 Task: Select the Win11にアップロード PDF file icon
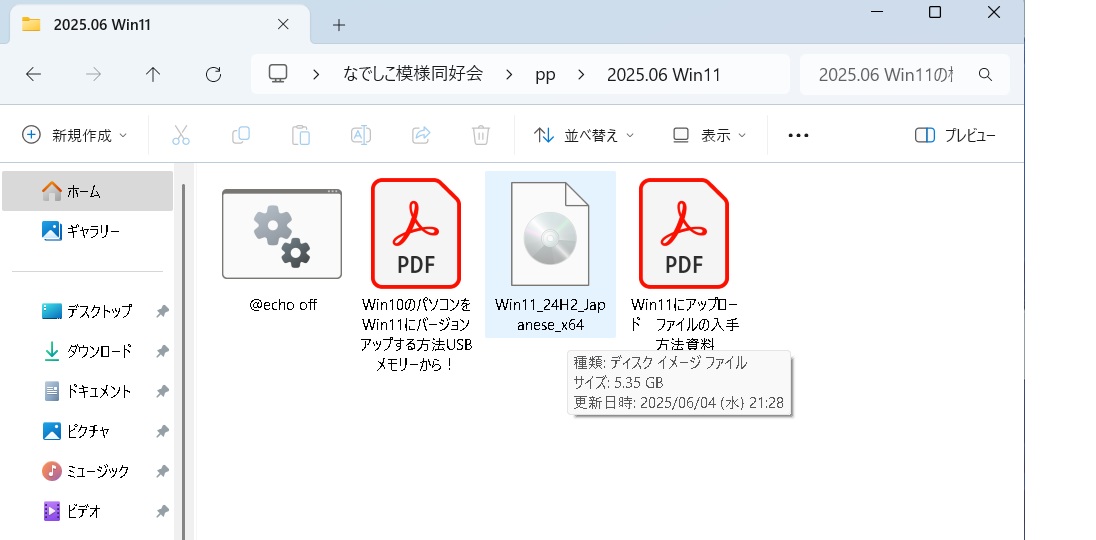click(x=684, y=233)
